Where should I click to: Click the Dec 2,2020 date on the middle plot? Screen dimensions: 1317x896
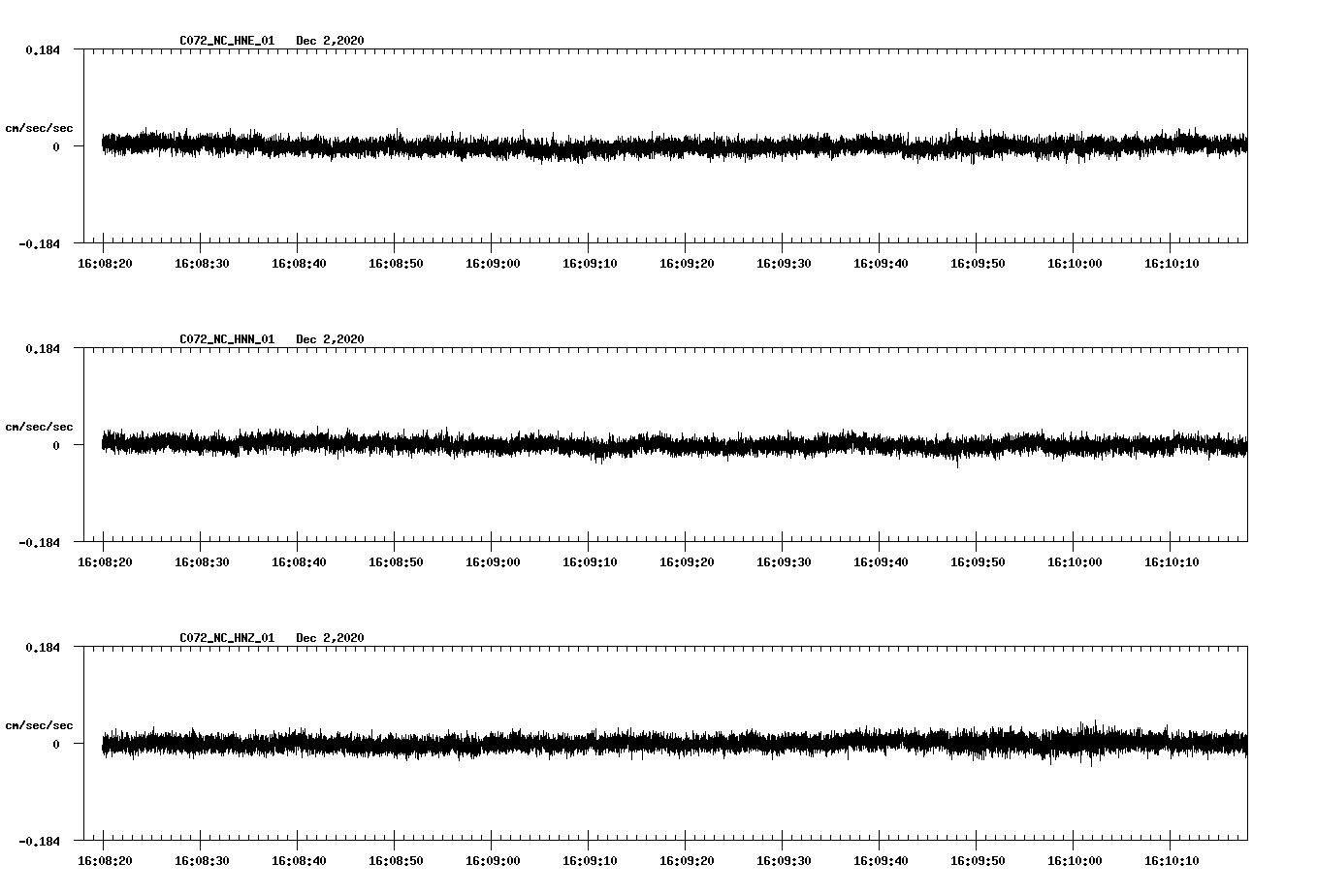tap(330, 337)
